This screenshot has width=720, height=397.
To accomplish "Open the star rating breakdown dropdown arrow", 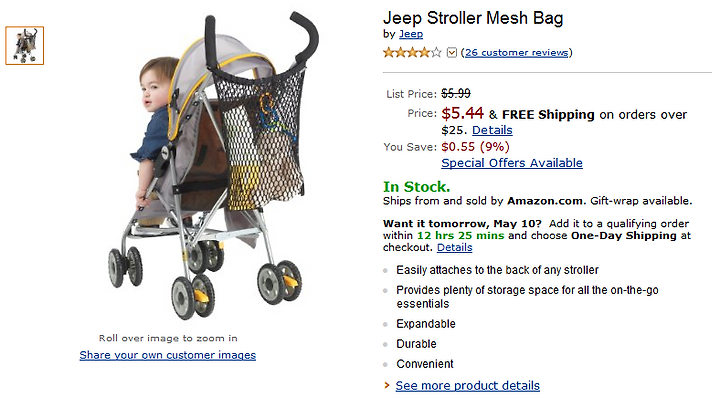I will (x=452, y=53).
